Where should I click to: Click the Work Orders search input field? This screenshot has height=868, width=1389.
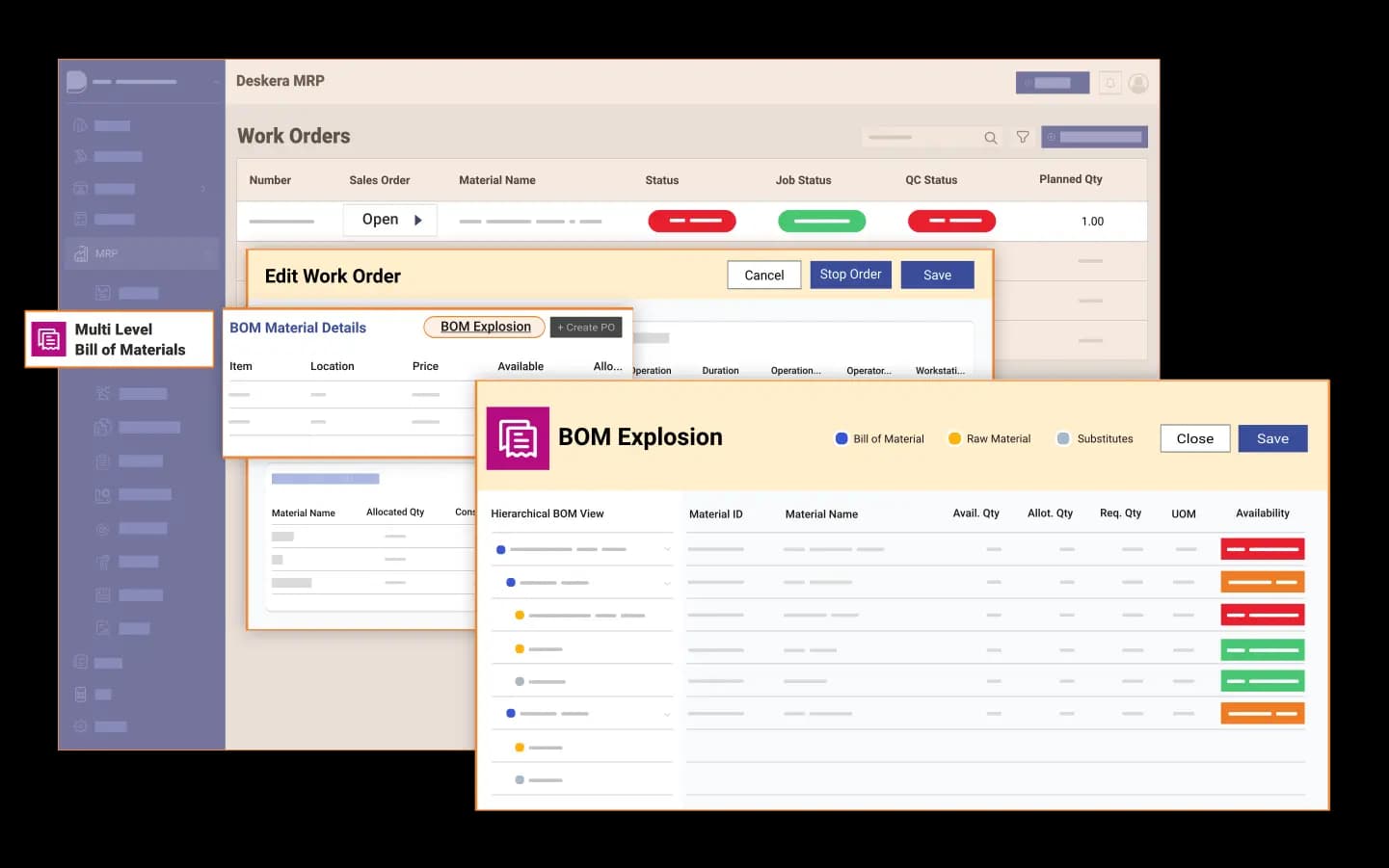point(920,138)
